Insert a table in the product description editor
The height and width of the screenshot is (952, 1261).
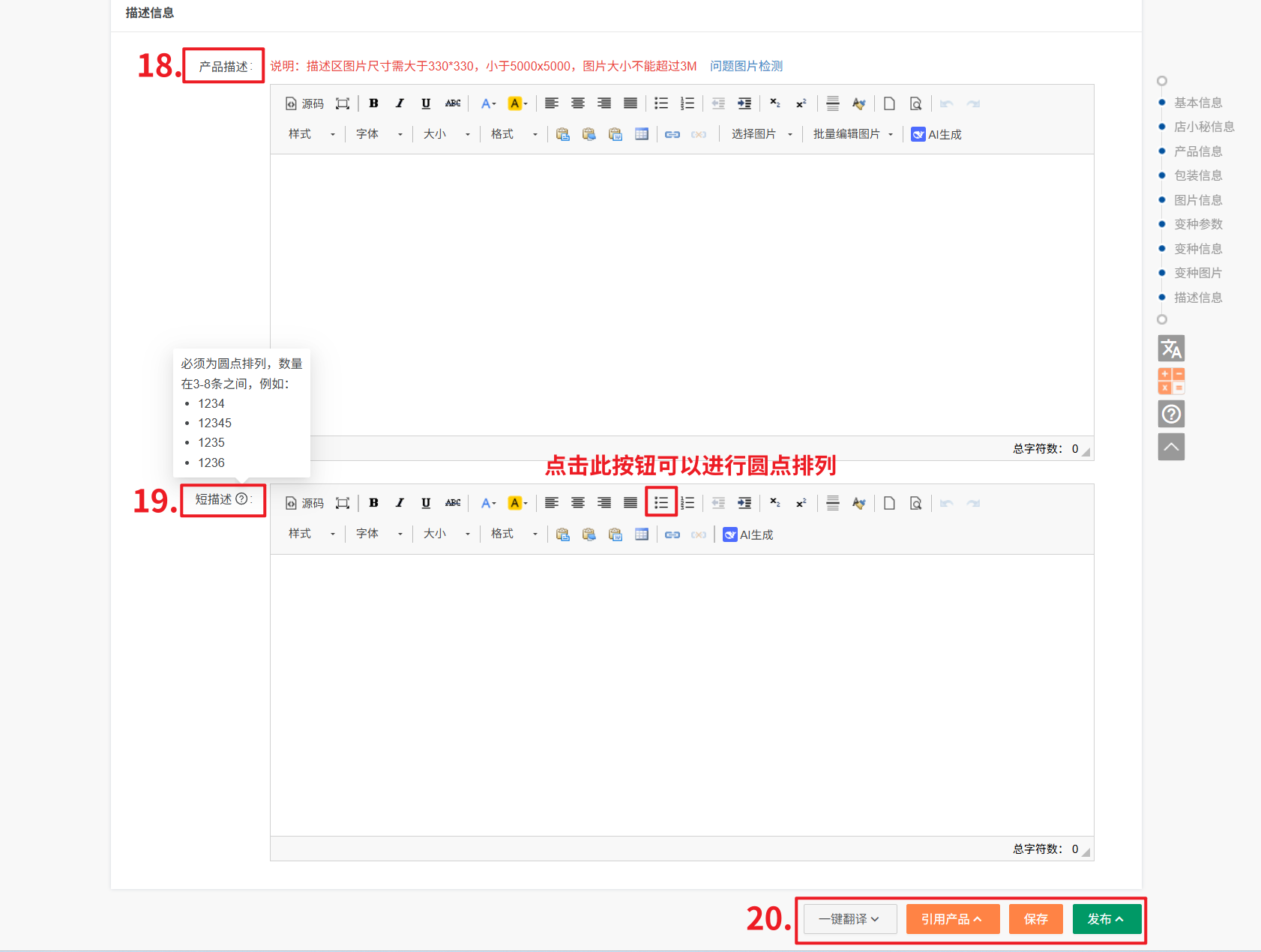tap(642, 135)
